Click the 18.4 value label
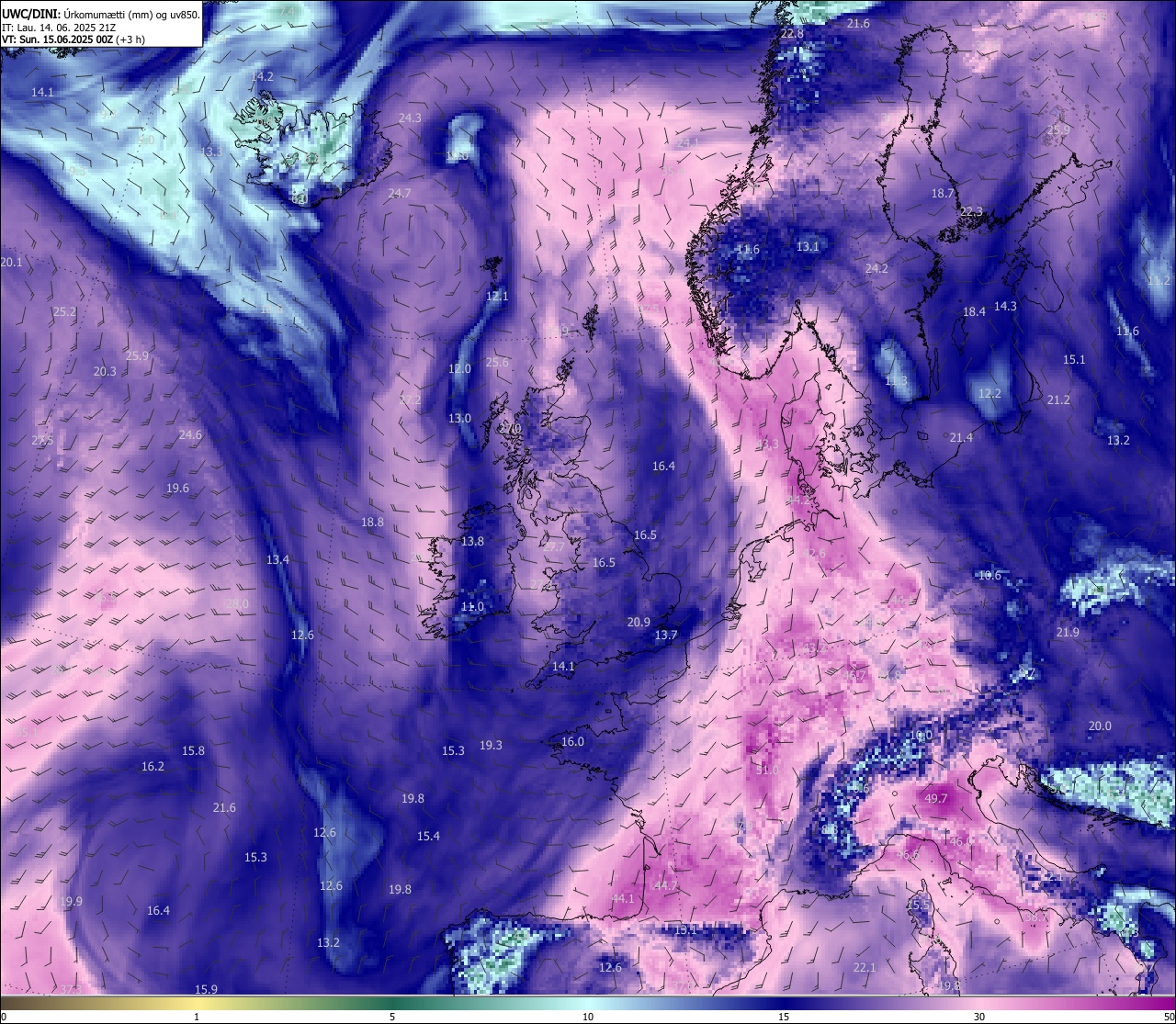Screen dimensions: 1176x1024 974,312
